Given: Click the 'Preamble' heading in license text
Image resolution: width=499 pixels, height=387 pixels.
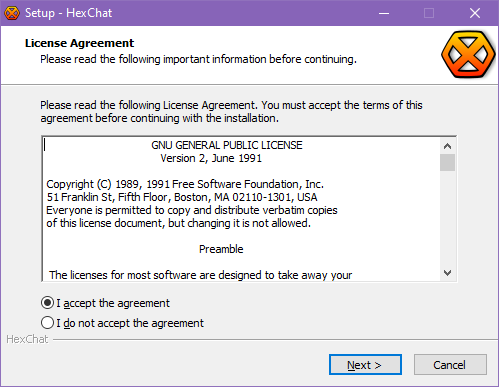Looking at the screenshot, I should (221, 249).
